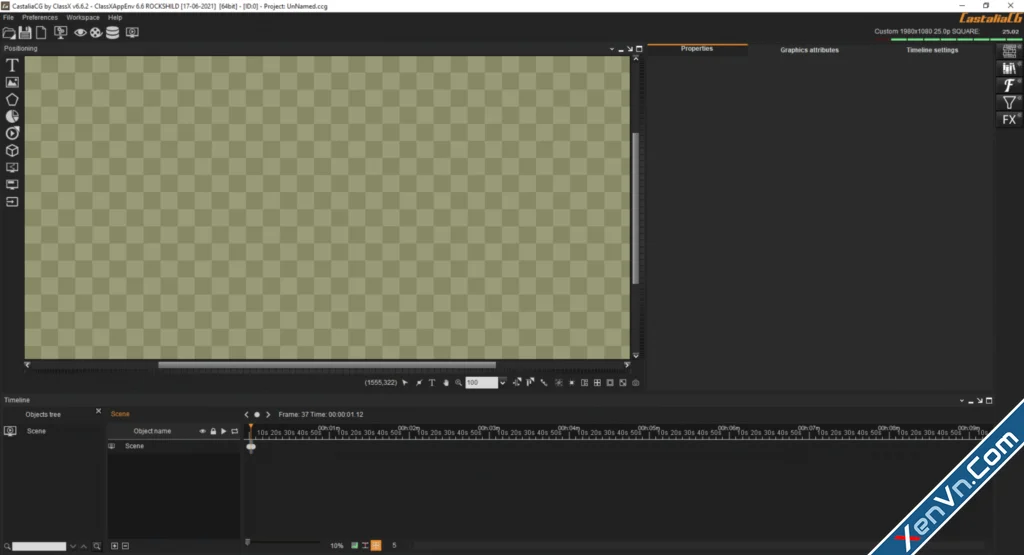Create a new project document
Image resolution: width=1024 pixels, height=555 pixels.
pyautogui.click(x=41, y=32)
